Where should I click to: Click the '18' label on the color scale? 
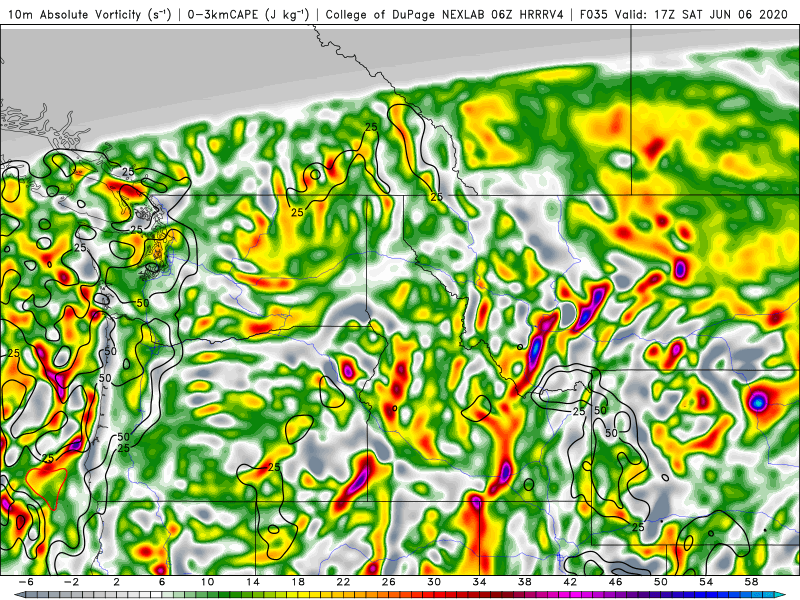[x=298, y=582]
